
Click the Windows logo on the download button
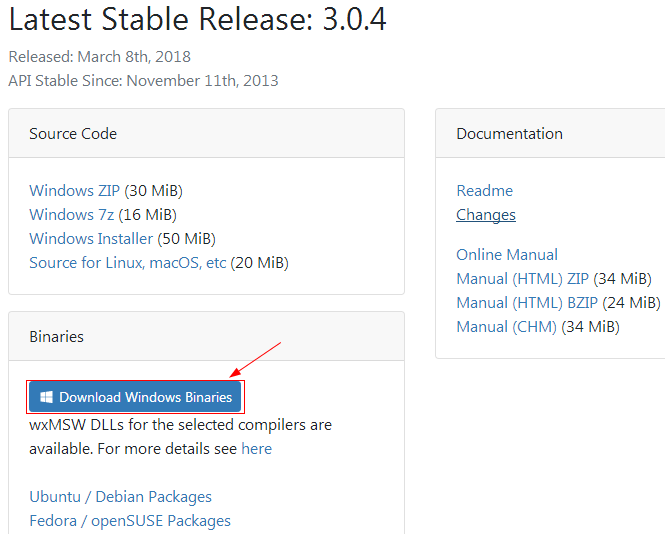coord(46,397)
